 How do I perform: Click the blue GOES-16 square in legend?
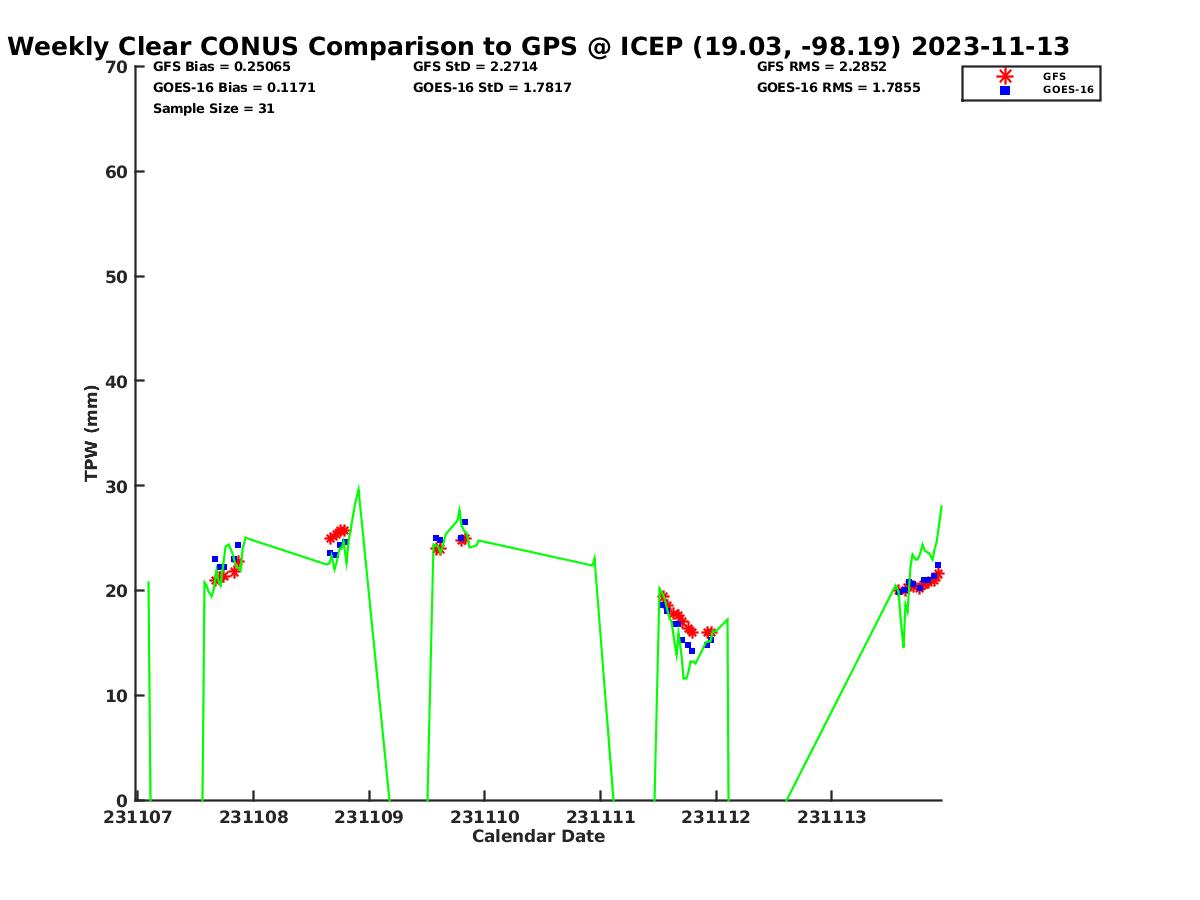tap(1004, 90)
